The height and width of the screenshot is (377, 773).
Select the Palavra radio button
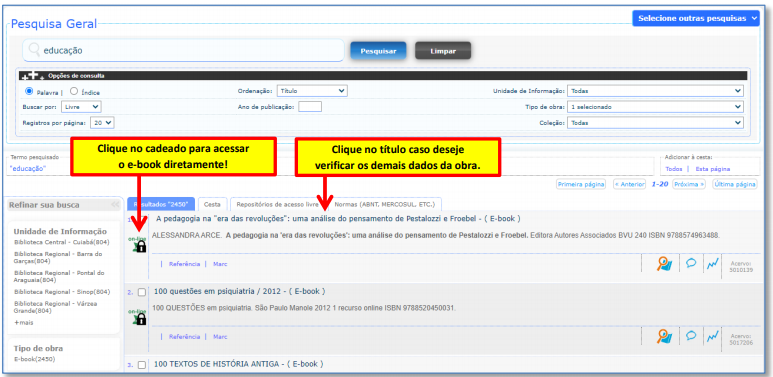[29, 91]
